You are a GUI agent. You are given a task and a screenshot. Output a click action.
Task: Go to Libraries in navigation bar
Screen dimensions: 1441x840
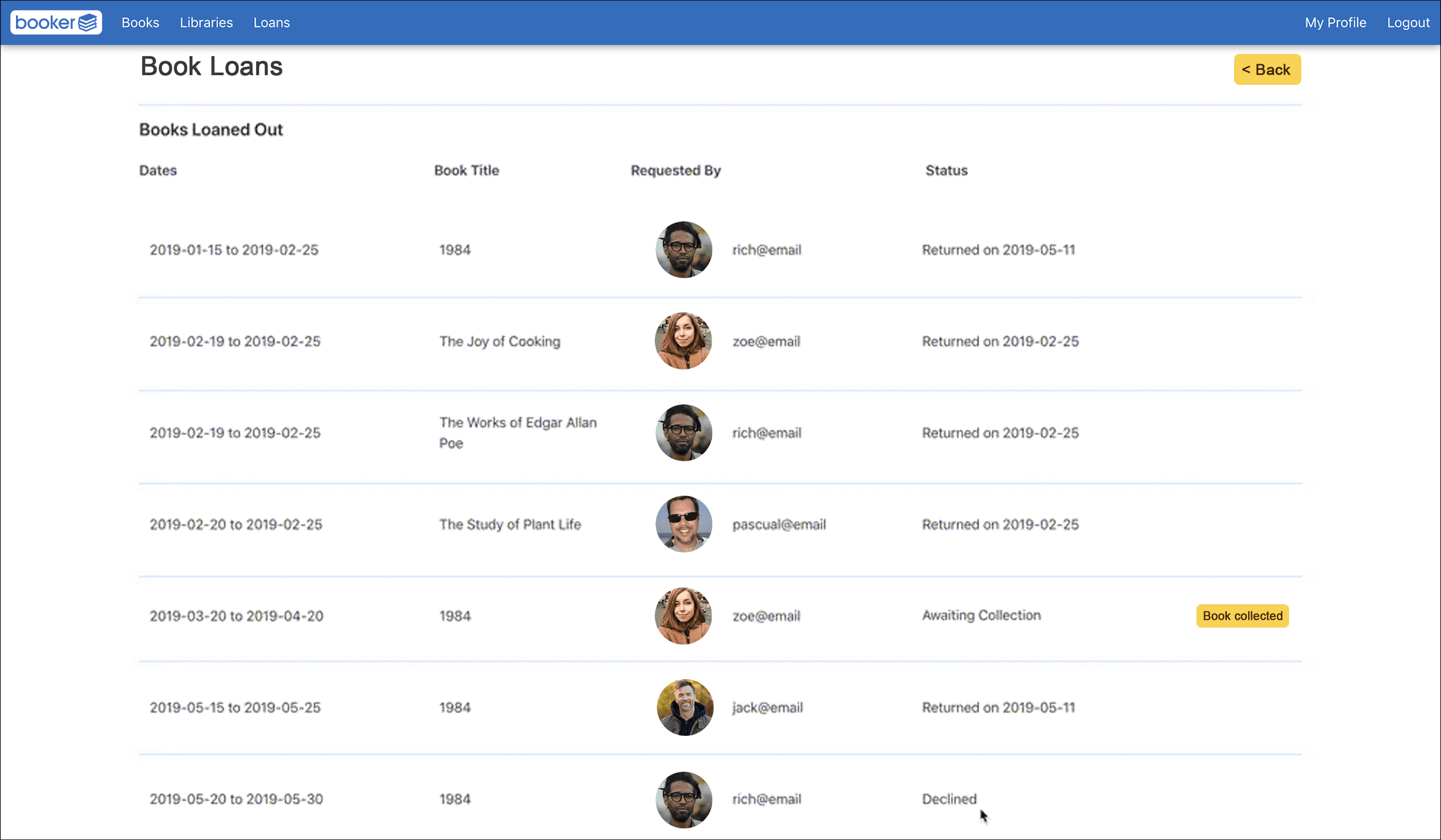click(x=207, y=23)
